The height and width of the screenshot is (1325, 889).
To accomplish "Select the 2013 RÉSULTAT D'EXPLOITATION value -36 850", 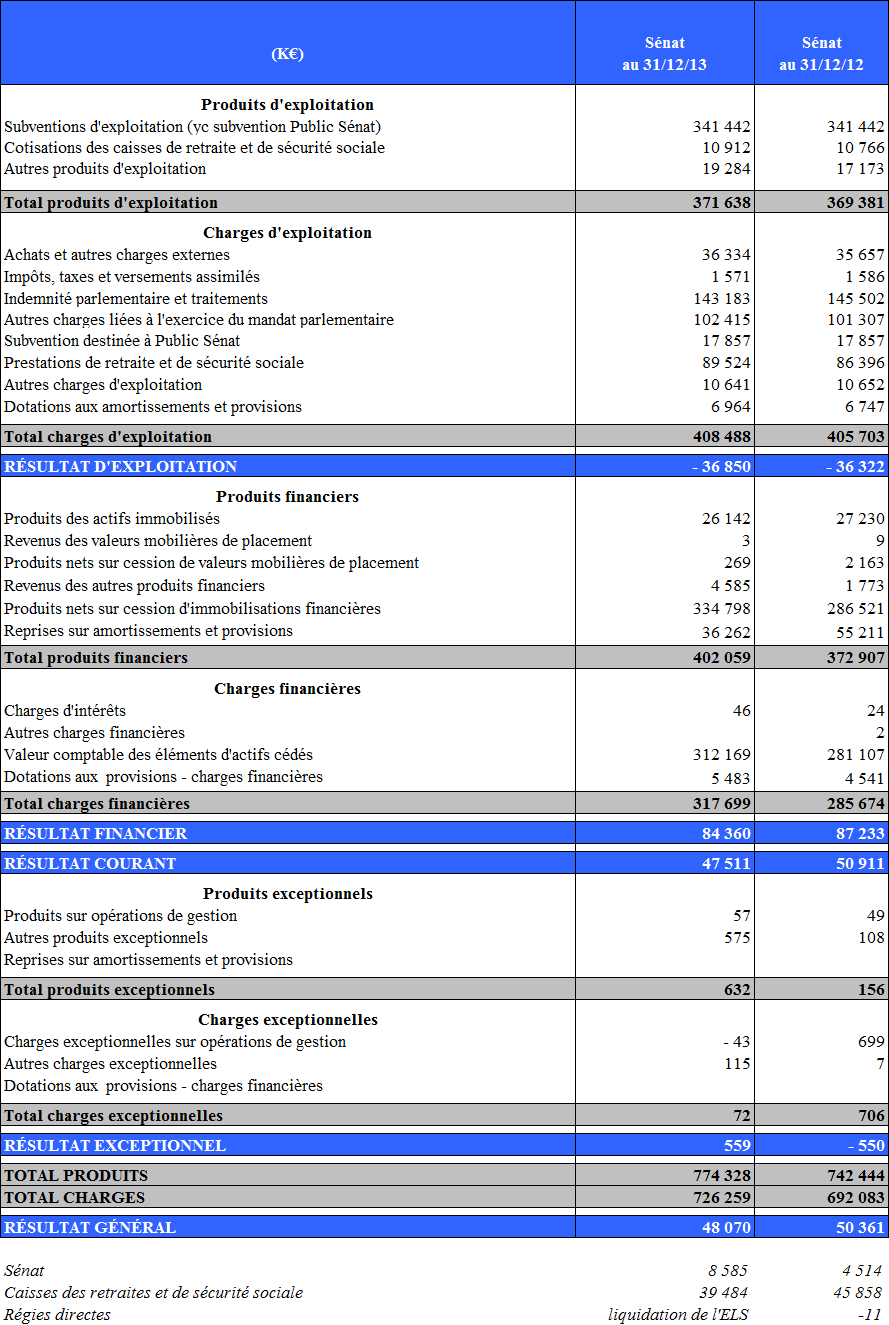I will [x=721, y=467].
